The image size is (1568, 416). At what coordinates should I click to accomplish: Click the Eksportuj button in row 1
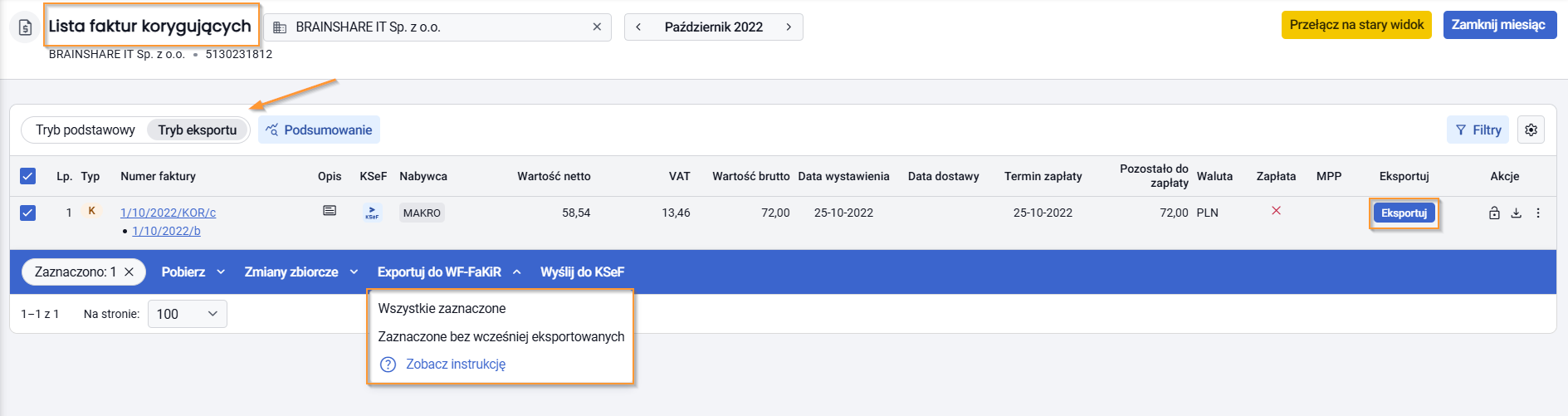pos(1404,213)
